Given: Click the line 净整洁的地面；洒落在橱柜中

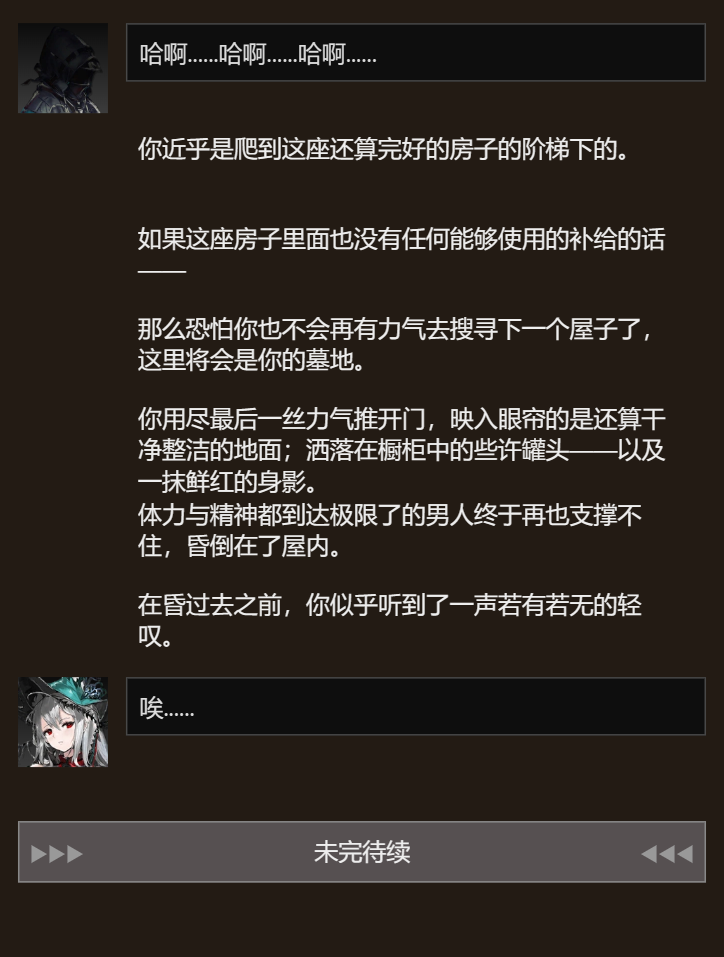Looking at the screenshot, I should pyautogui.click(x=401, y=450).
